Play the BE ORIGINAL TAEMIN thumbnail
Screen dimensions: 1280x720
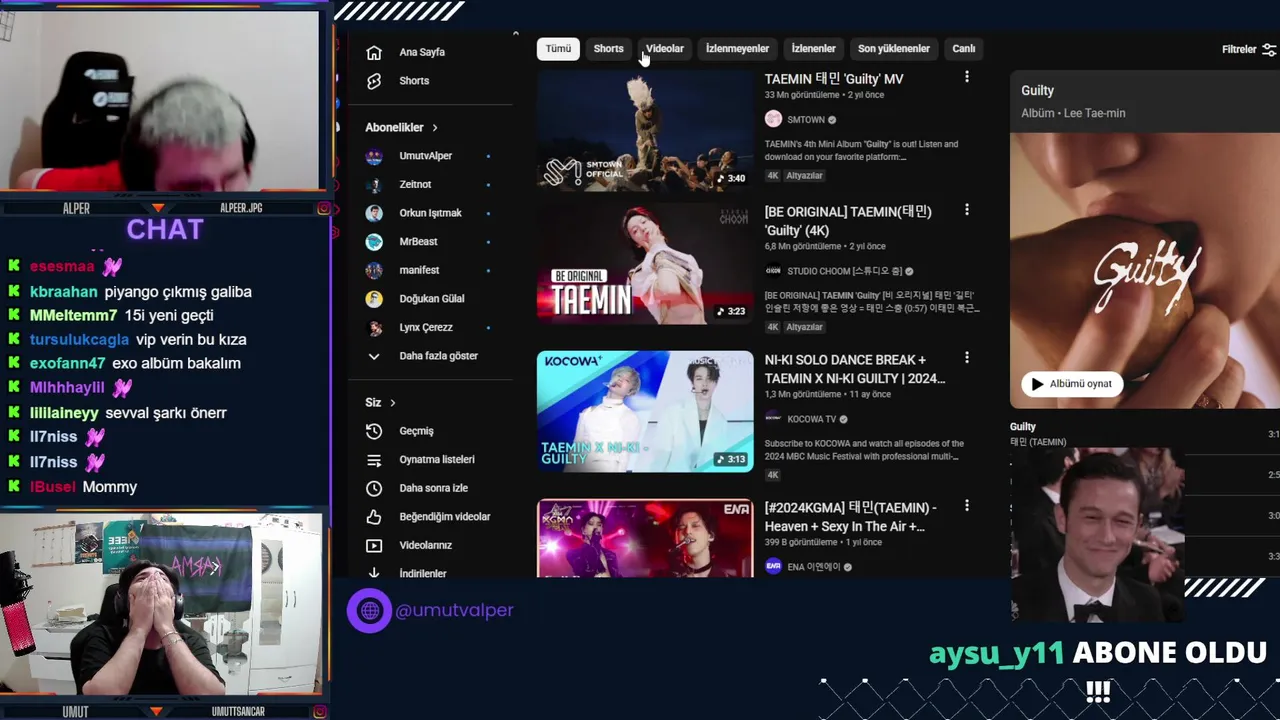click(x=645, y=264)
